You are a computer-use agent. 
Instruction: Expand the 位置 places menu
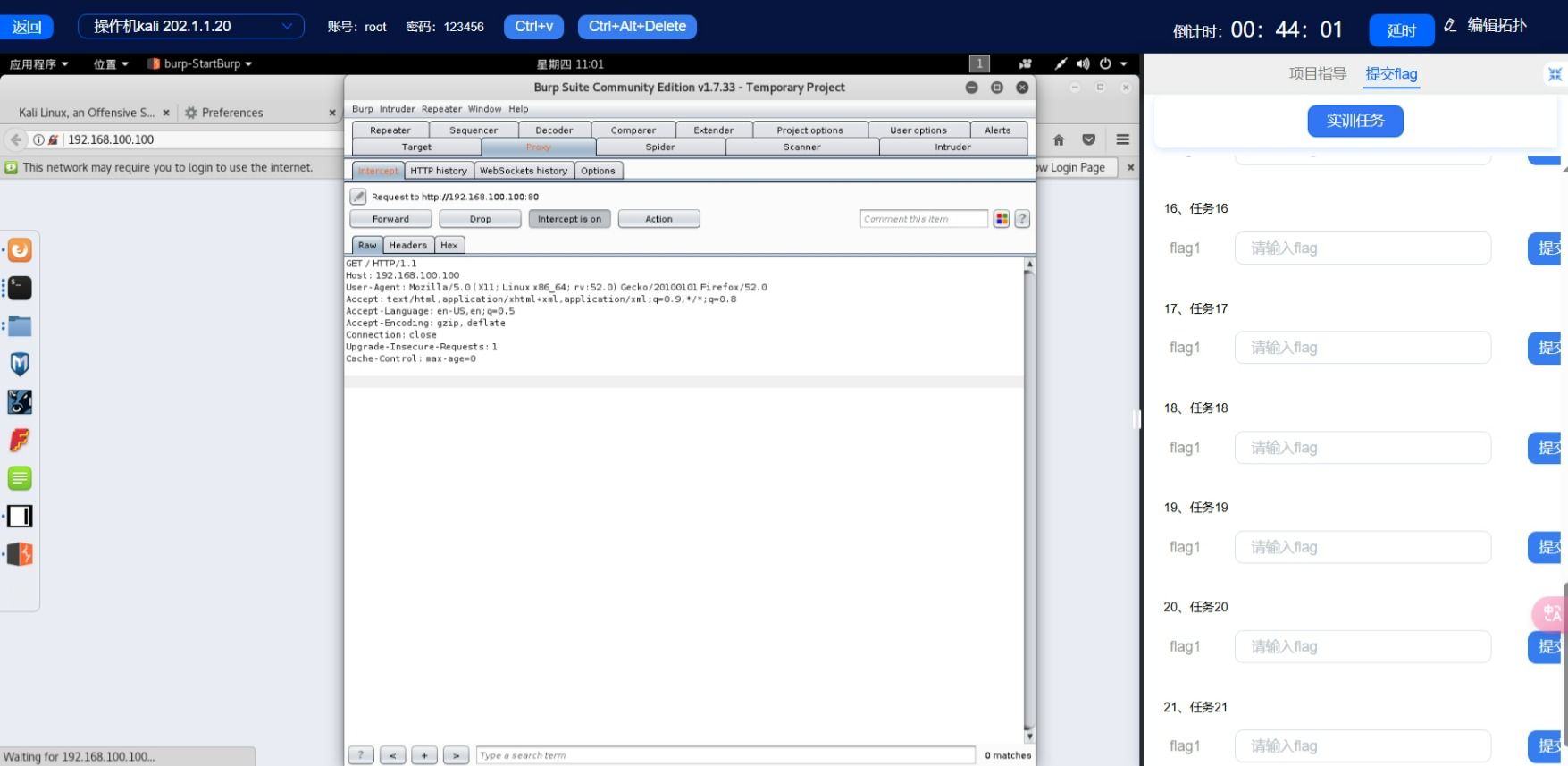pyautogui.click(x=111, y=64)
